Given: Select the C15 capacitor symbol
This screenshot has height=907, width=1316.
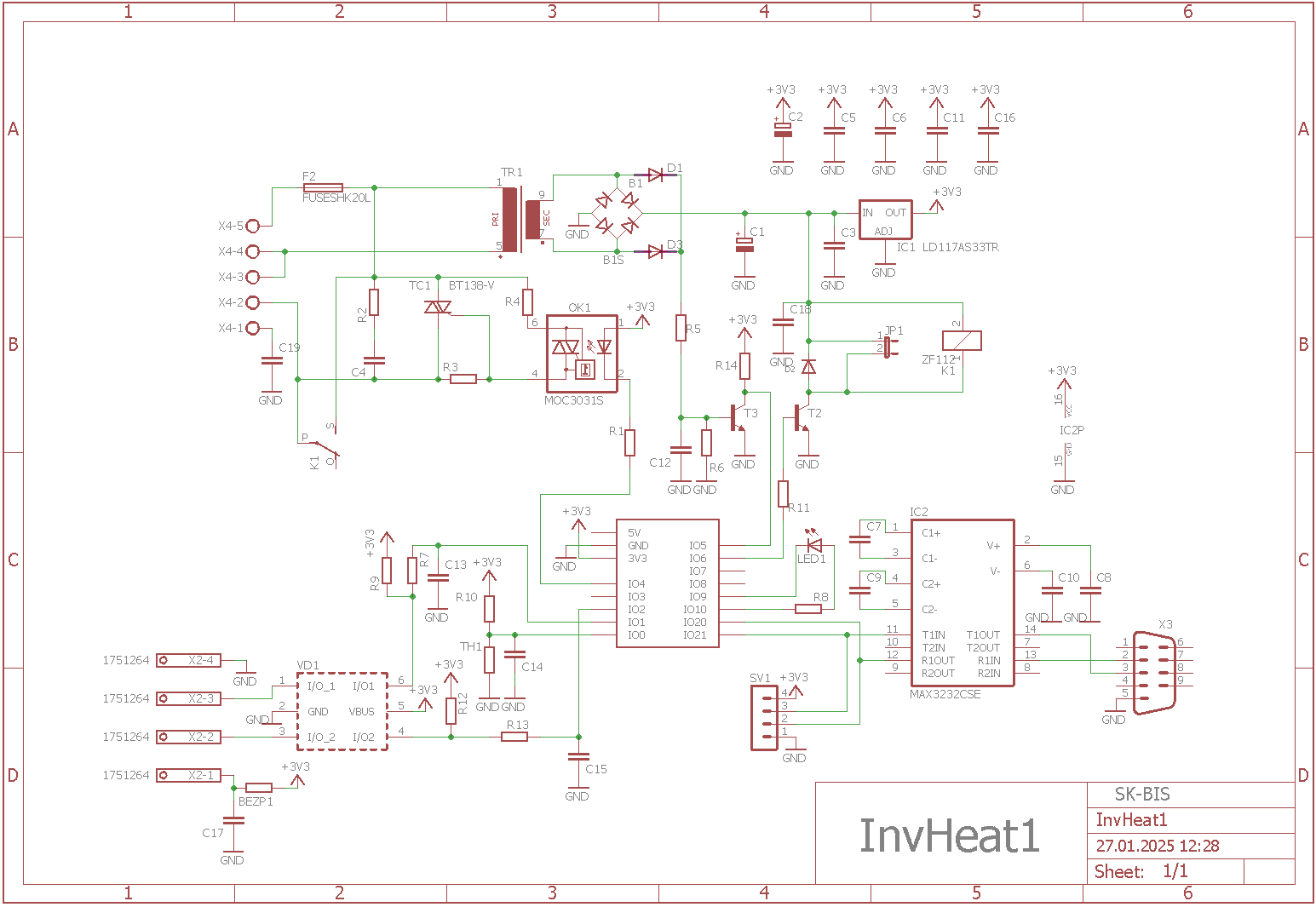Looking at the screenshot, I should (x=578, y=756).
